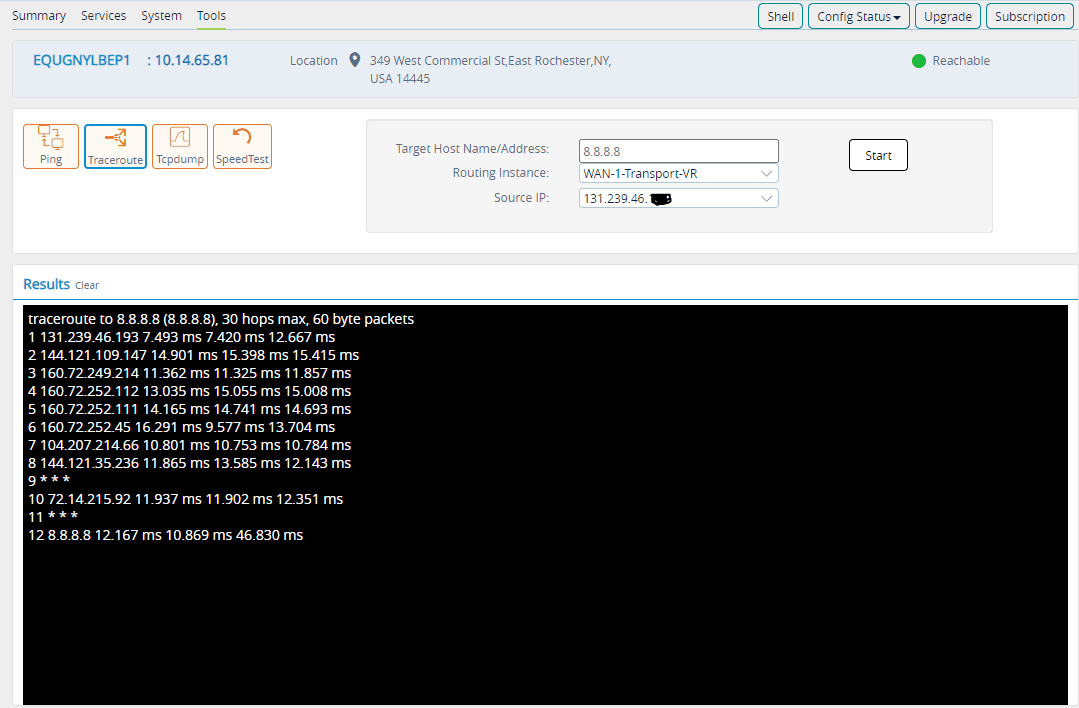Viewport: 1079px width, 708px height.
Task: Open the Config Status dropdown
Action: point(858,16)
